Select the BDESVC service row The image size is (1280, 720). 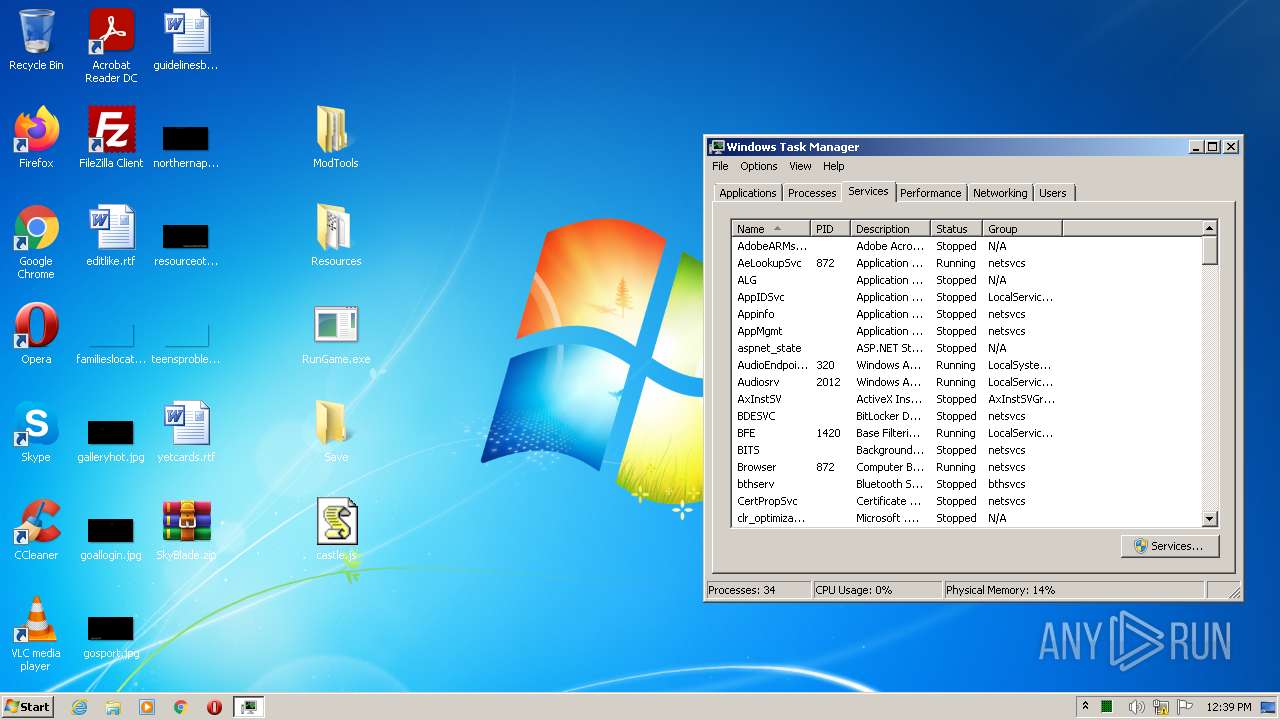point(966,416)
